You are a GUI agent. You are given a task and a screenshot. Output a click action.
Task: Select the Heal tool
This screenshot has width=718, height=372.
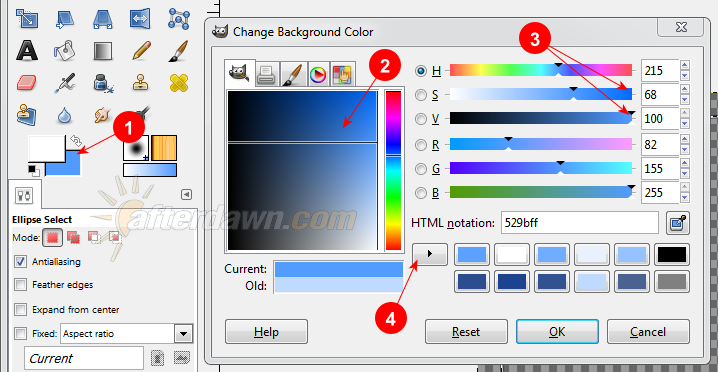pyautogui.click(x=179, y=83)
